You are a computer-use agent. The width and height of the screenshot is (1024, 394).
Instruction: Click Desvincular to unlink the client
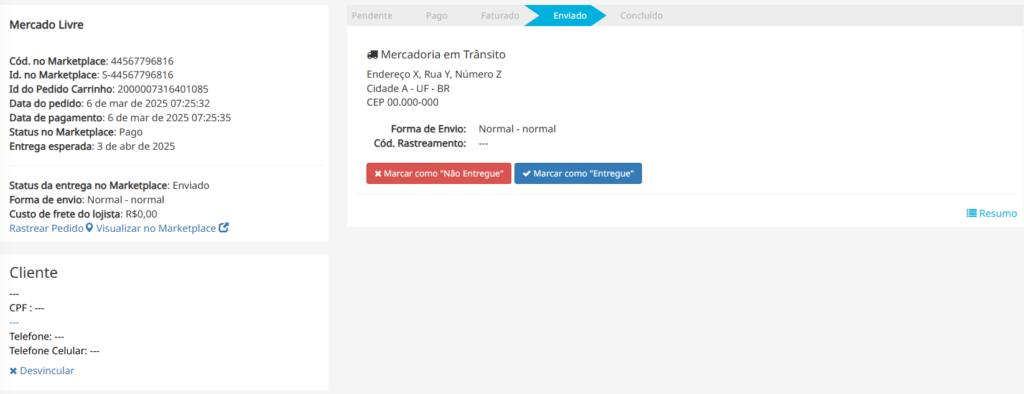[47, 370]
